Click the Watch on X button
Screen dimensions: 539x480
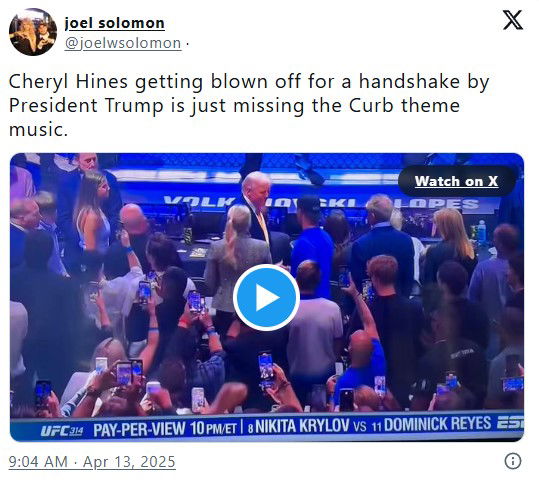[456, 181]
